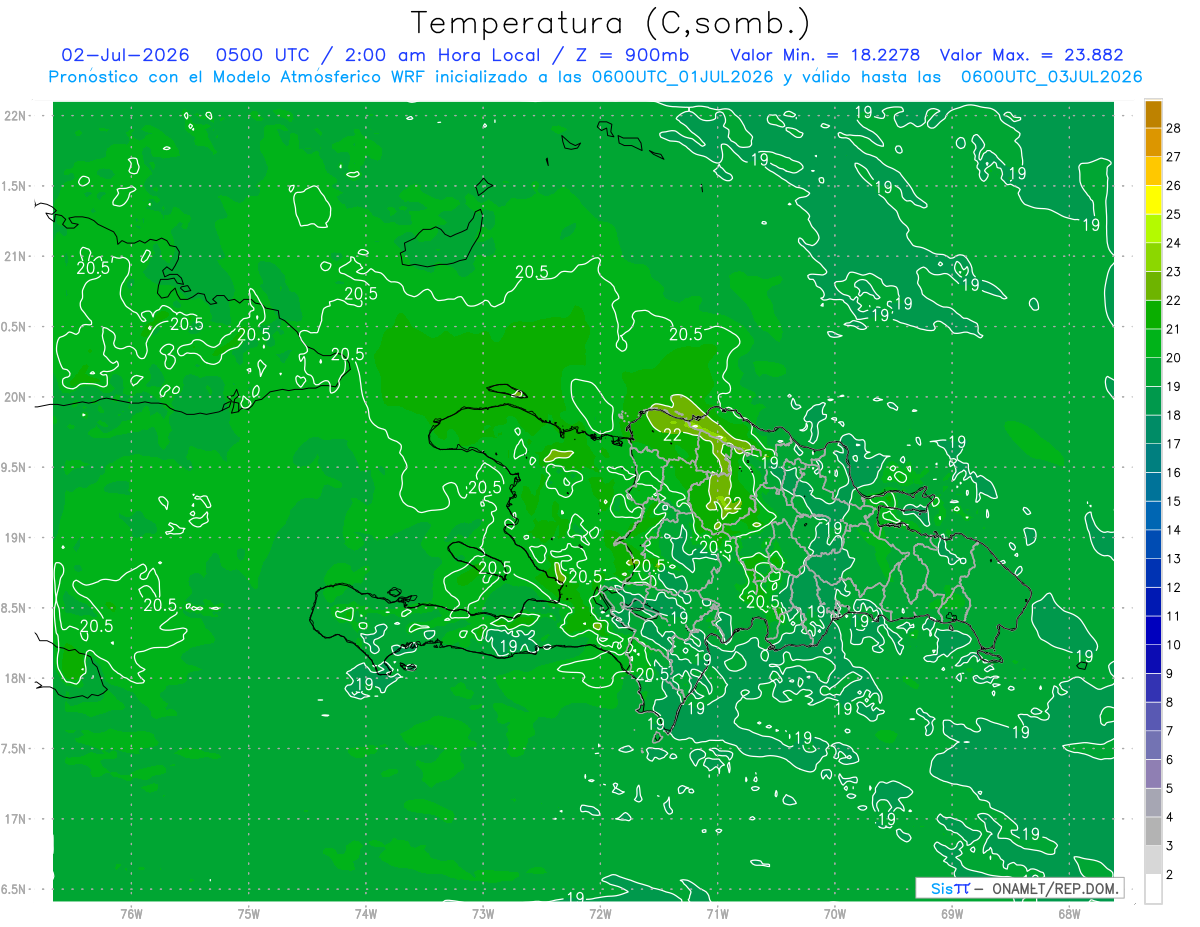Click the teal swatch between legend values 16 and 17
Image resolution: width=1200 pixels, height=927 pixels.
point(1154,458)
